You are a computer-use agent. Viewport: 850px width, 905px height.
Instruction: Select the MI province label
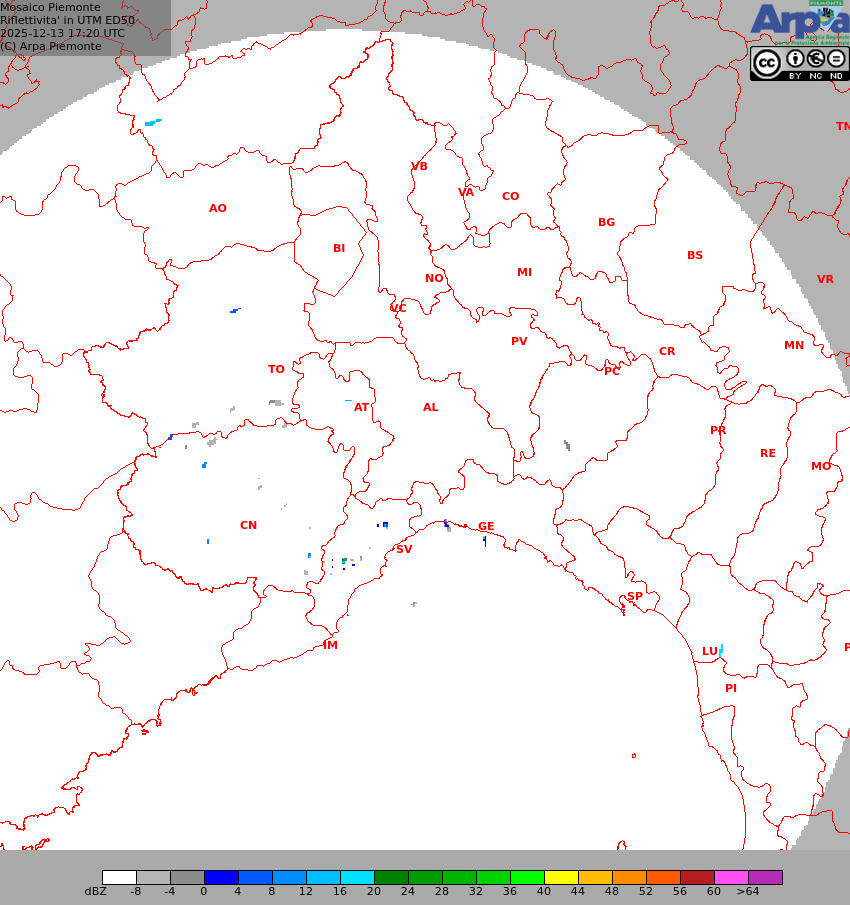tap(524, 272)
